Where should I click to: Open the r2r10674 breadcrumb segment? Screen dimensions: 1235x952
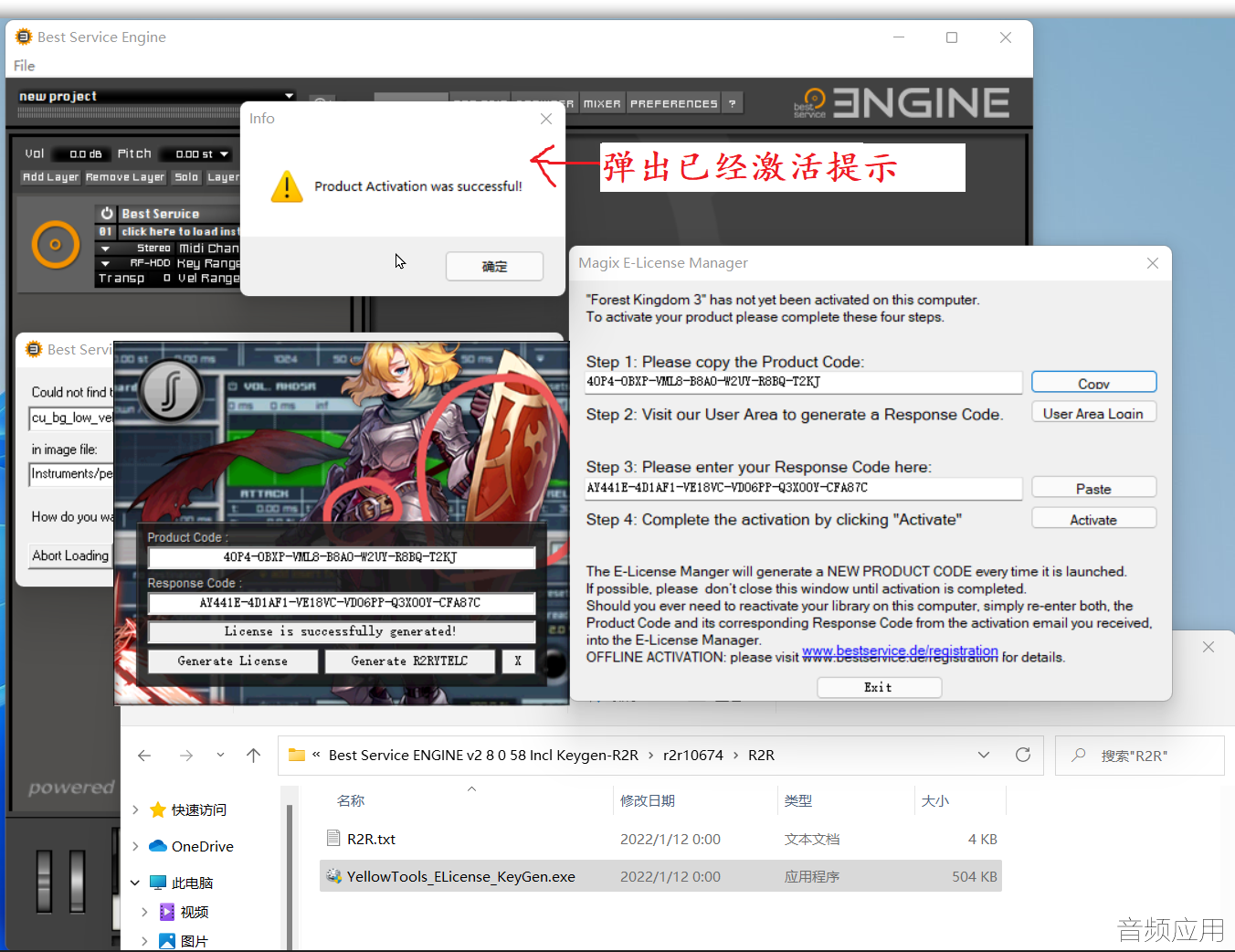click(x=693, y=756)
